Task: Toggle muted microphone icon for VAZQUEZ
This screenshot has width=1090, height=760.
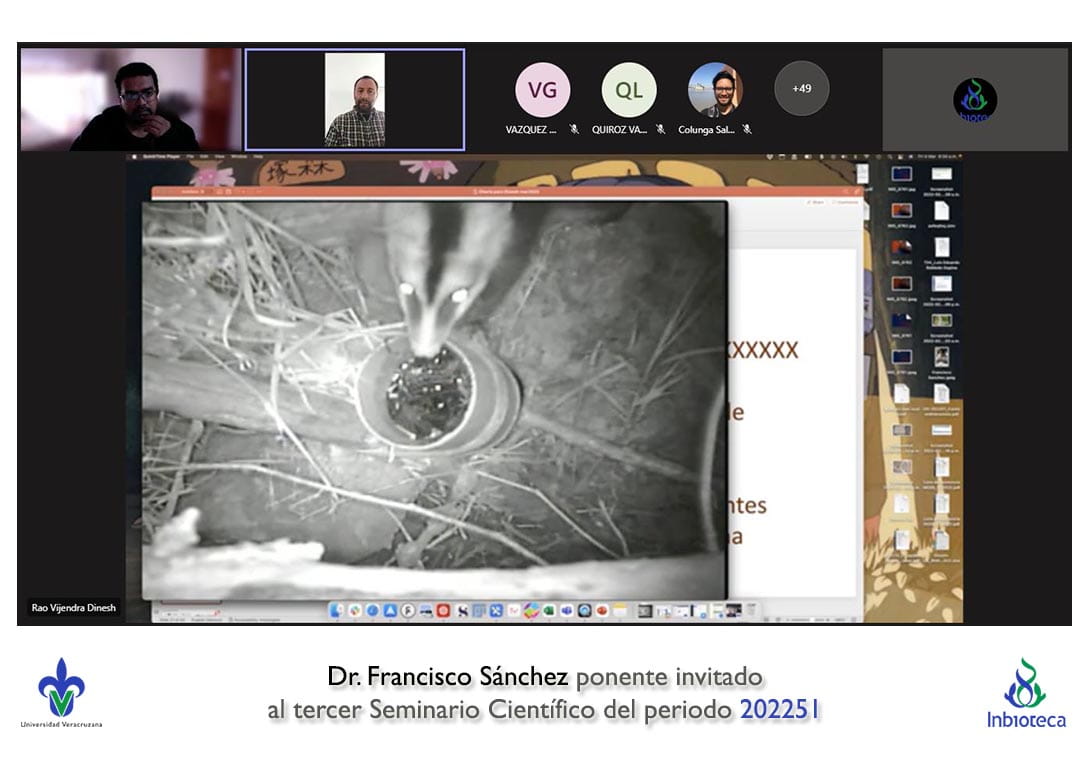Action: [574, 130]
